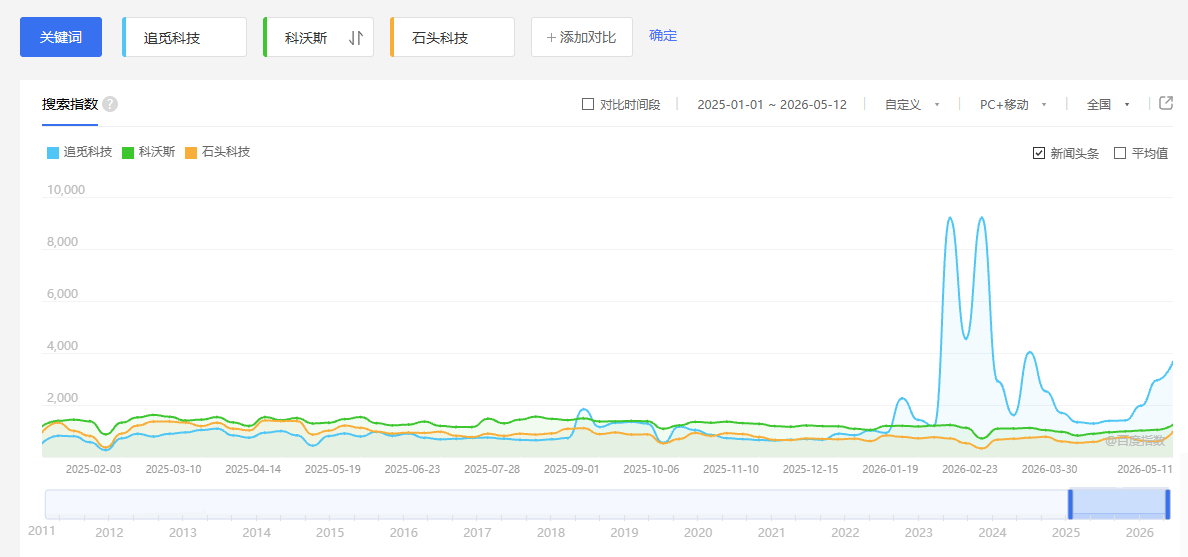This screenshot has width=1188, height=557.
Task: Click the 2012 year on the timeline
Action: tap(109, 533)
